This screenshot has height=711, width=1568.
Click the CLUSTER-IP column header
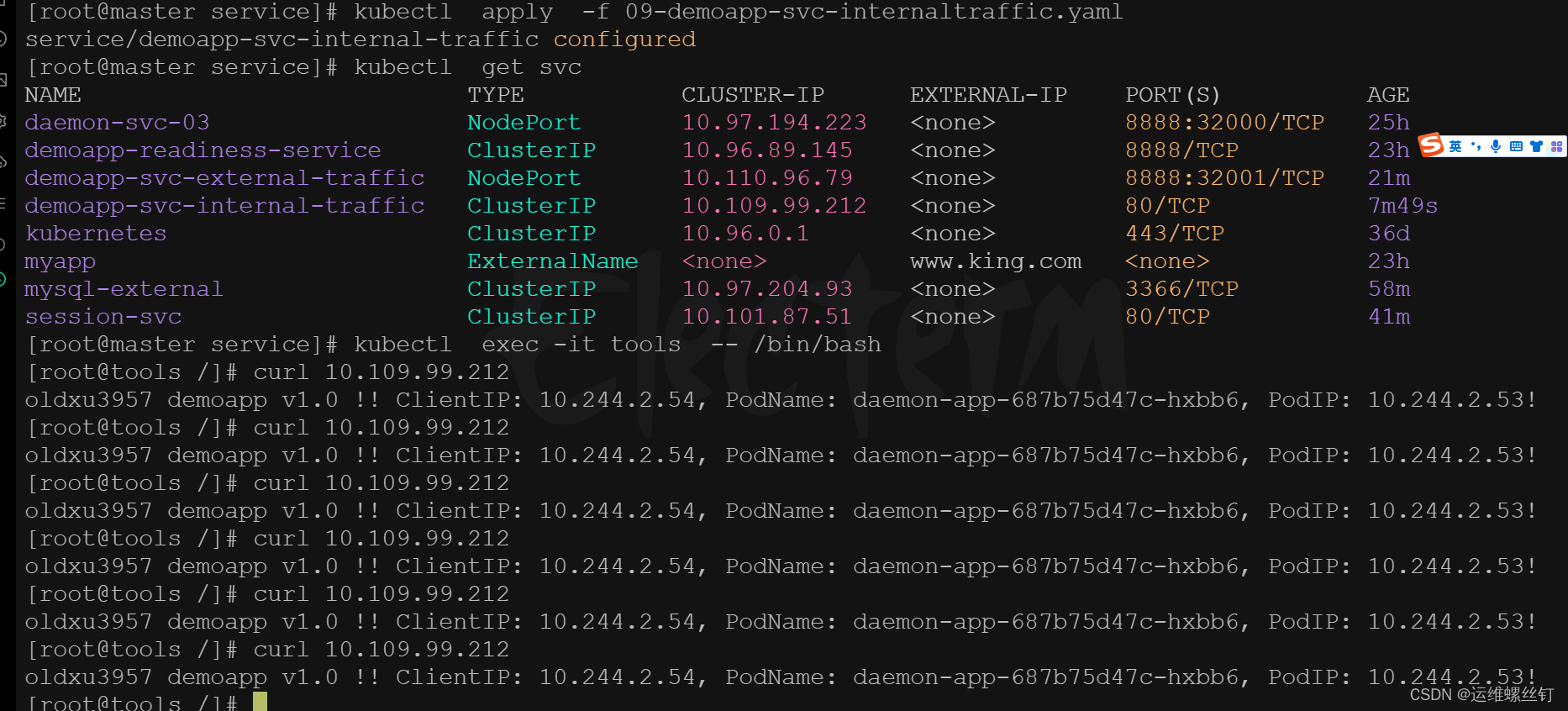pos(753,95)
